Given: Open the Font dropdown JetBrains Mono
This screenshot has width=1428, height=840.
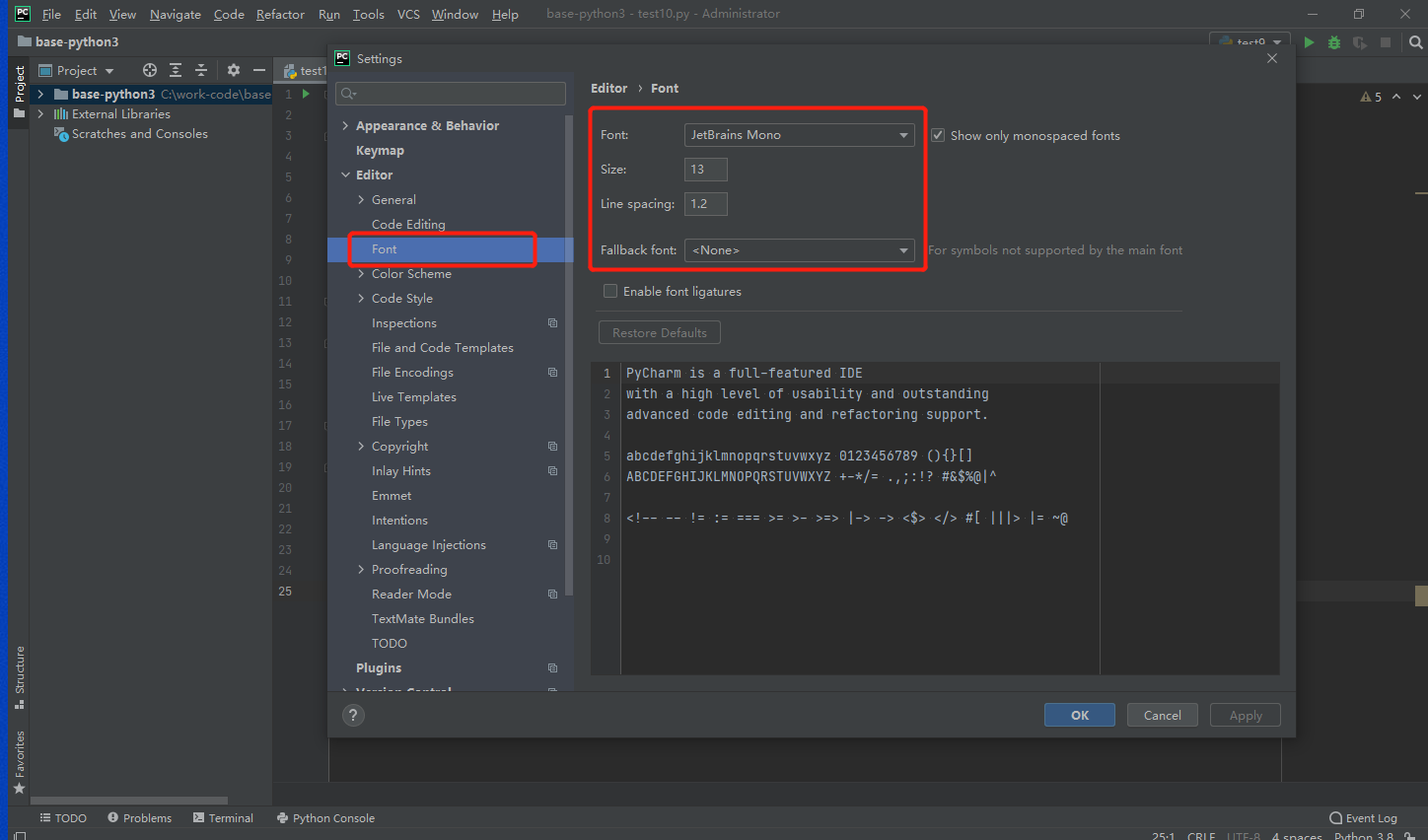Looking at the screenshot, I should click(x=799, y=135).
